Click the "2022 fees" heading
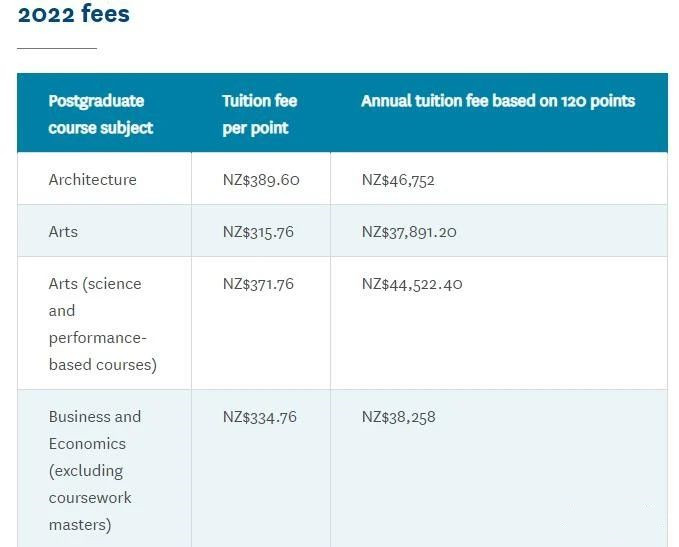679x547 pixels. (x=74, y=15)
